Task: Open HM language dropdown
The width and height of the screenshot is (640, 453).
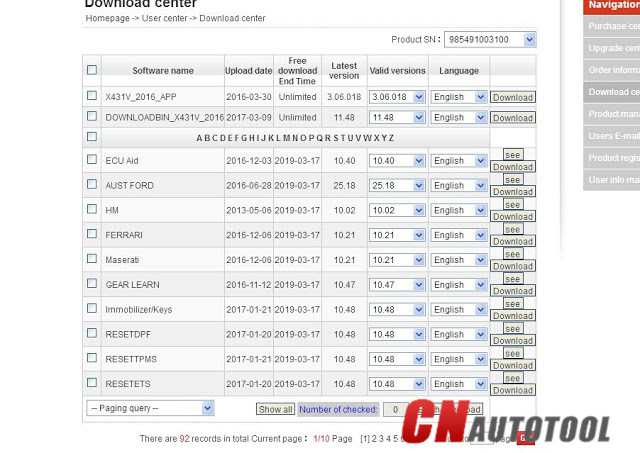Action: [x=458, y=211]
